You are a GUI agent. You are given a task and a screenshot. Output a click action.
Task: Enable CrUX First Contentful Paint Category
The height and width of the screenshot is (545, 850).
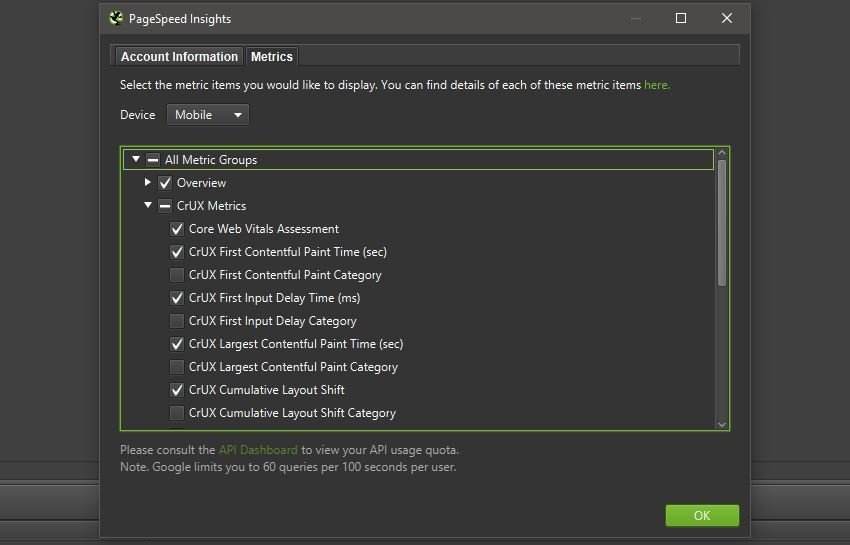click(x=177, y=275)
